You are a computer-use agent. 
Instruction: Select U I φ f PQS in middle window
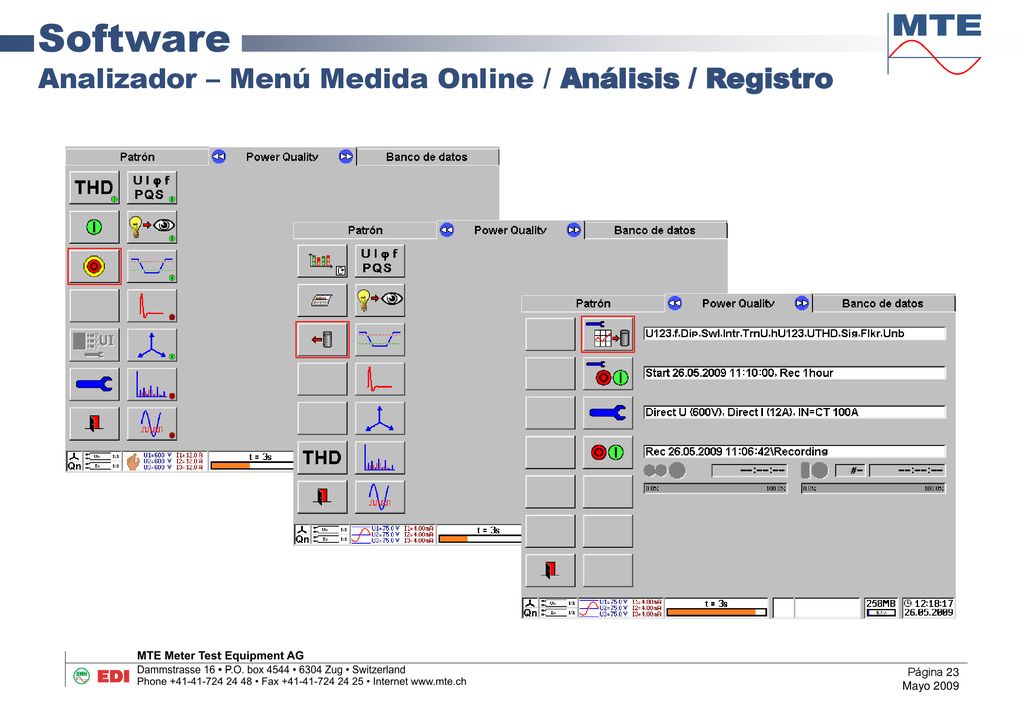point(379,261)
